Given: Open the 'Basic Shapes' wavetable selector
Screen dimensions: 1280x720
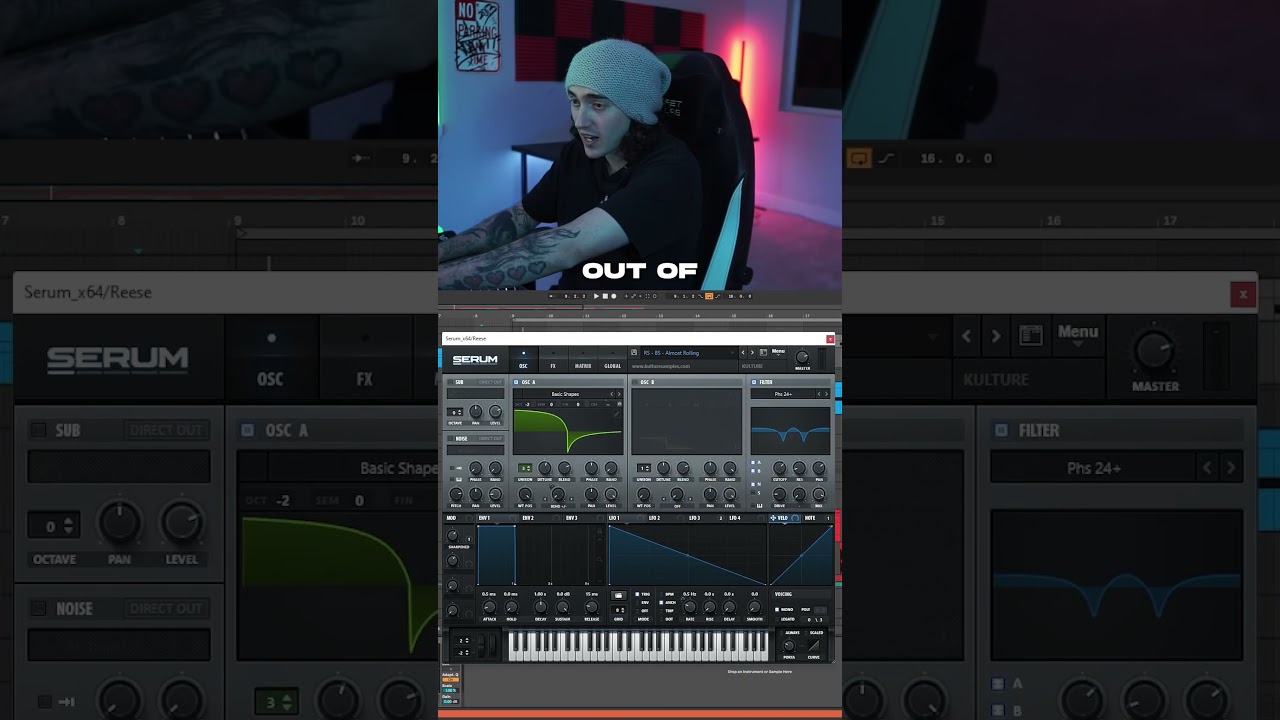Looking at the screenshot, I should coord(565,394).
